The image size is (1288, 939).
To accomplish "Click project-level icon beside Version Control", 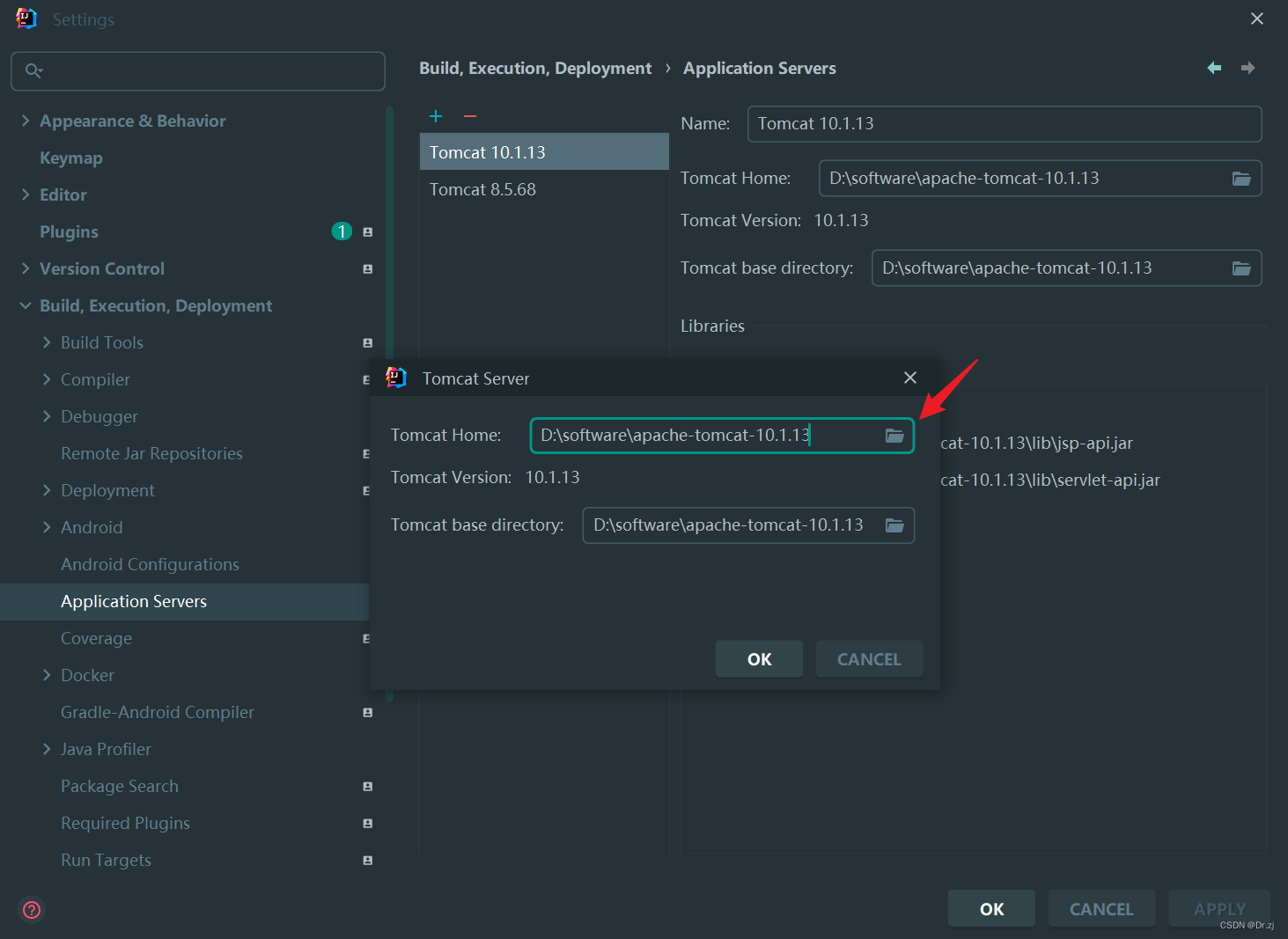I will [368, 269].
